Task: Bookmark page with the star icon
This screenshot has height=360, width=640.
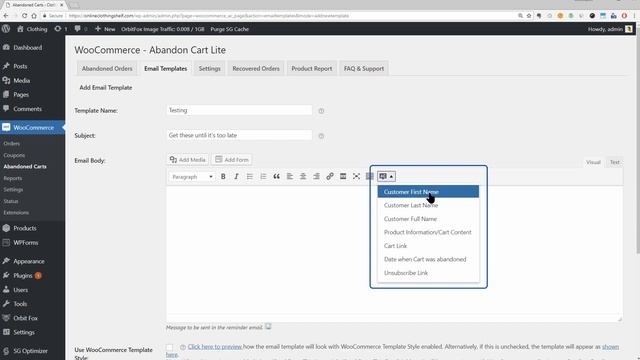Action: point(529,16)
